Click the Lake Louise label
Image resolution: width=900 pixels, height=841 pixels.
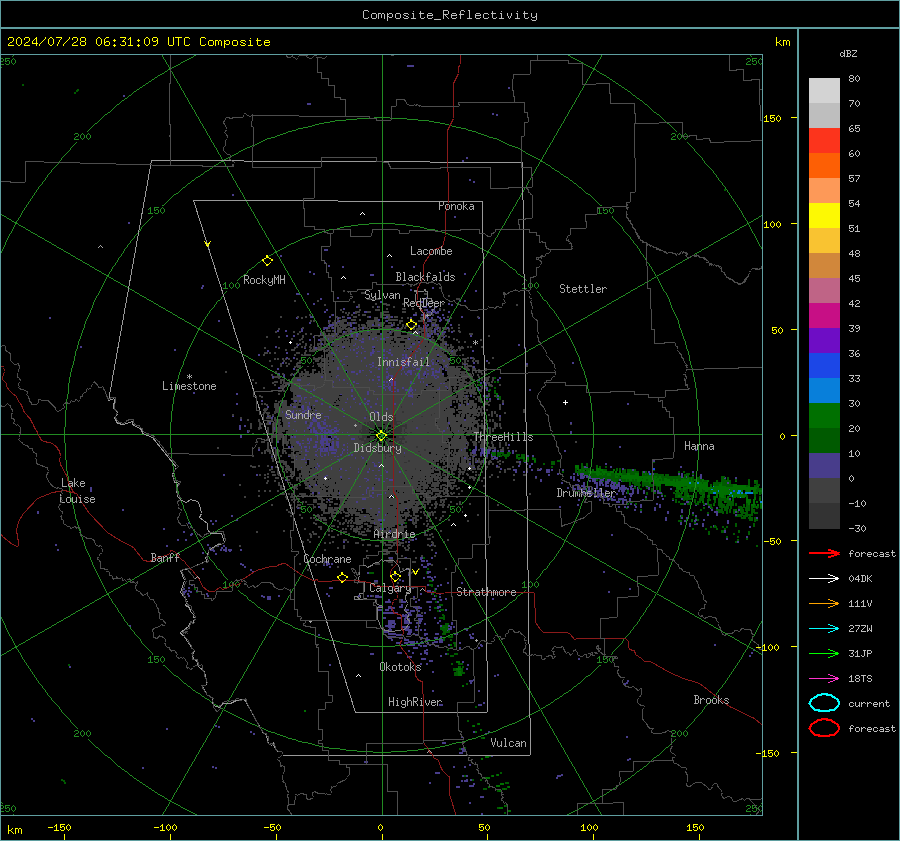pos(77,491)
